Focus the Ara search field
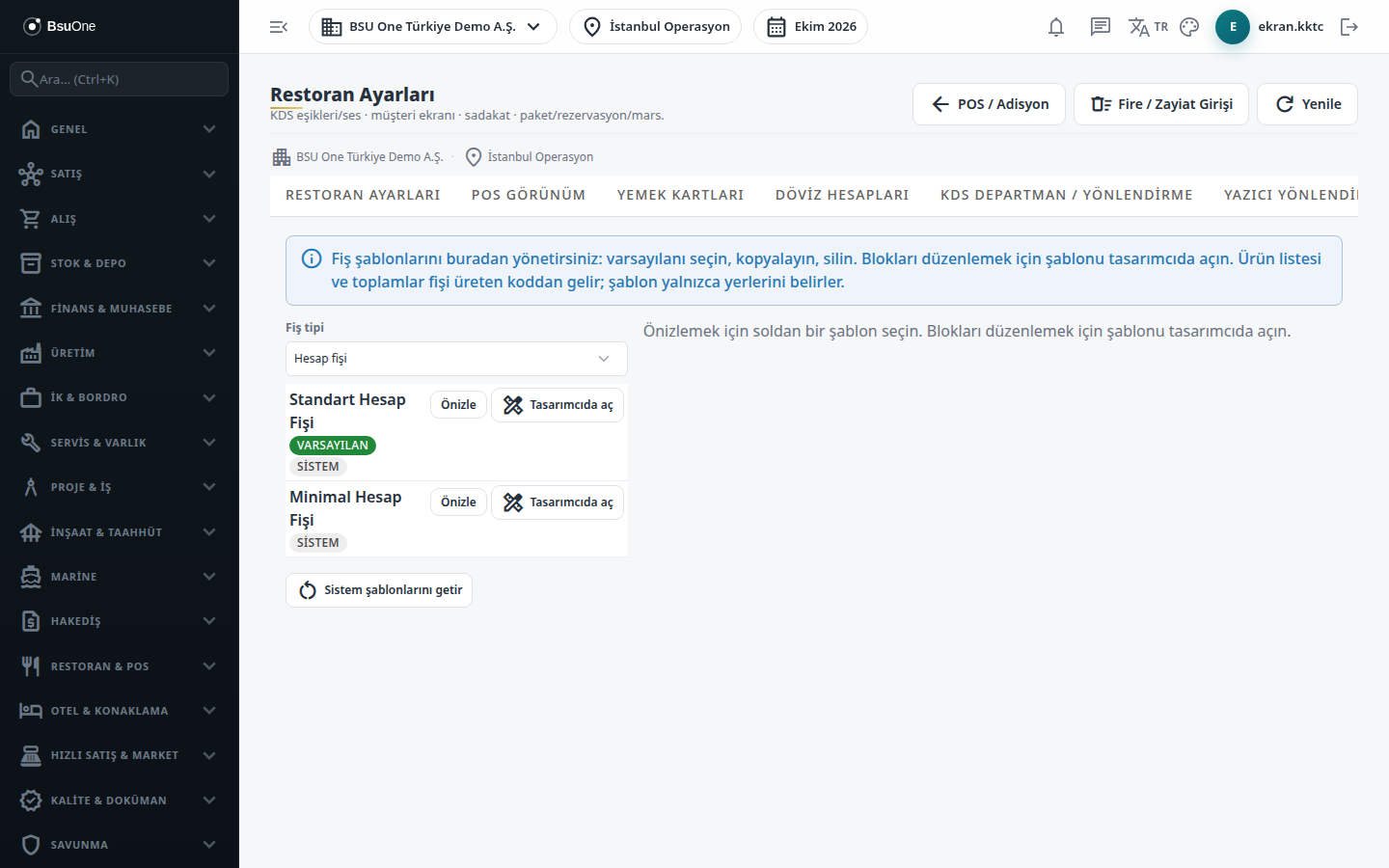The image size is (1389, 868). [x=120, y=79]
